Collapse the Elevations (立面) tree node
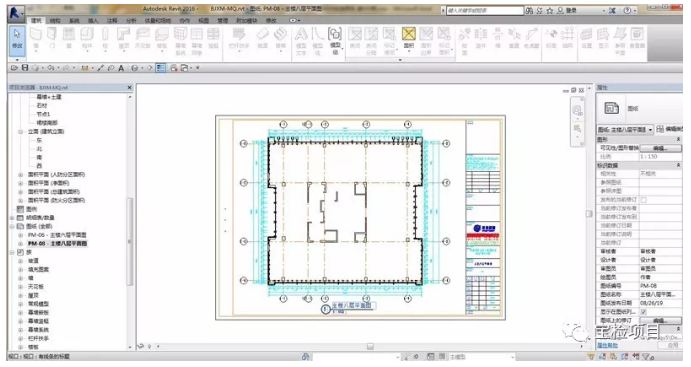The image size is (691, 367). [20, 131]
